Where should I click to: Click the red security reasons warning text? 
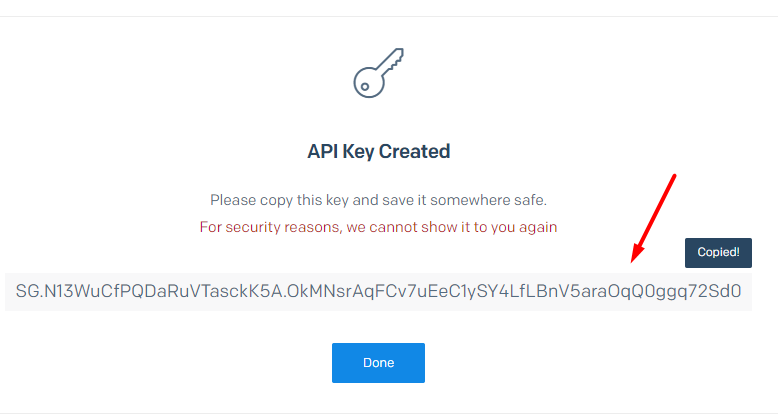[378, 227]
